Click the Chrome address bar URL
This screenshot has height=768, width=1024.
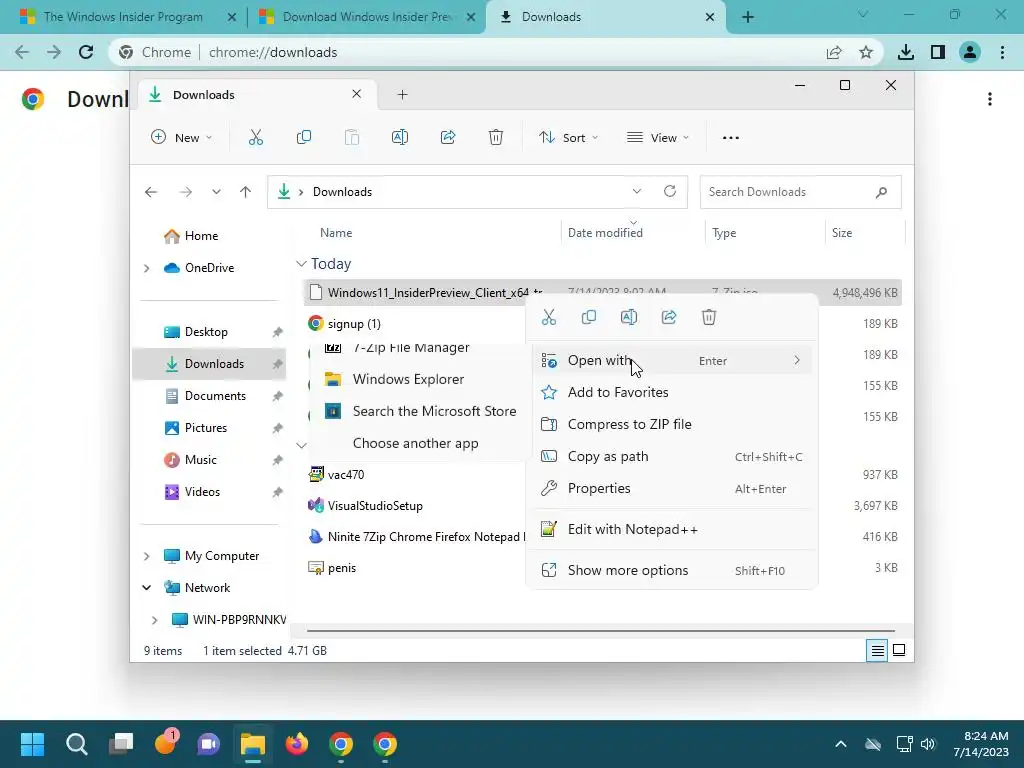(x=273, y=52)
